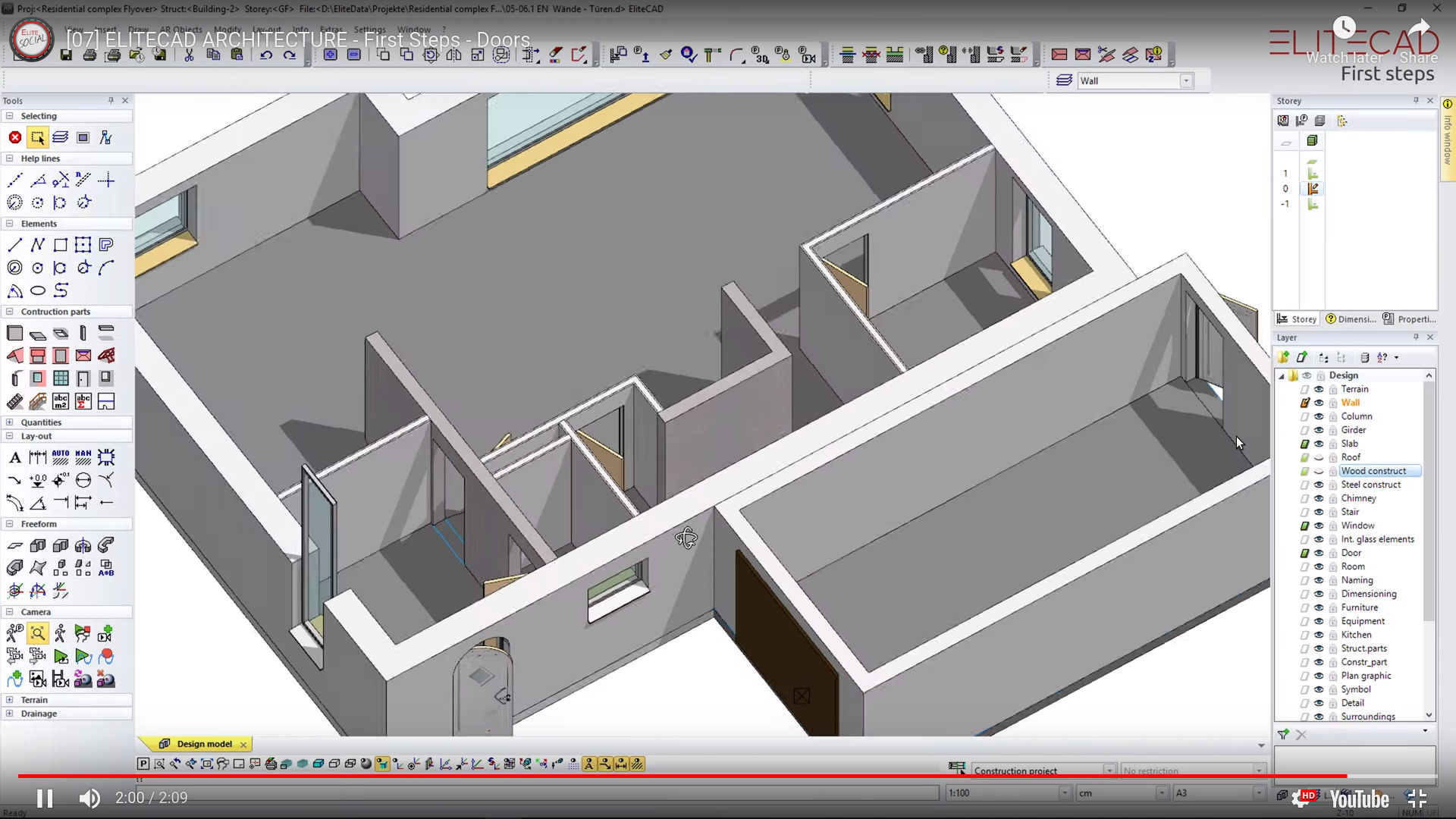Screen dimensions: 1456x819
Task: Click the layer filter funnel icon
Action: (1283, 734)
